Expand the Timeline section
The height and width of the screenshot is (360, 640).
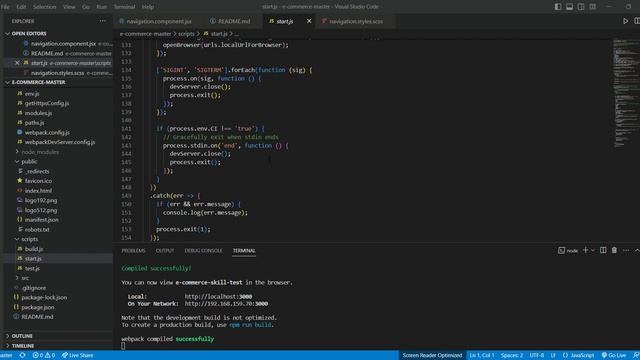pos(23,346)
